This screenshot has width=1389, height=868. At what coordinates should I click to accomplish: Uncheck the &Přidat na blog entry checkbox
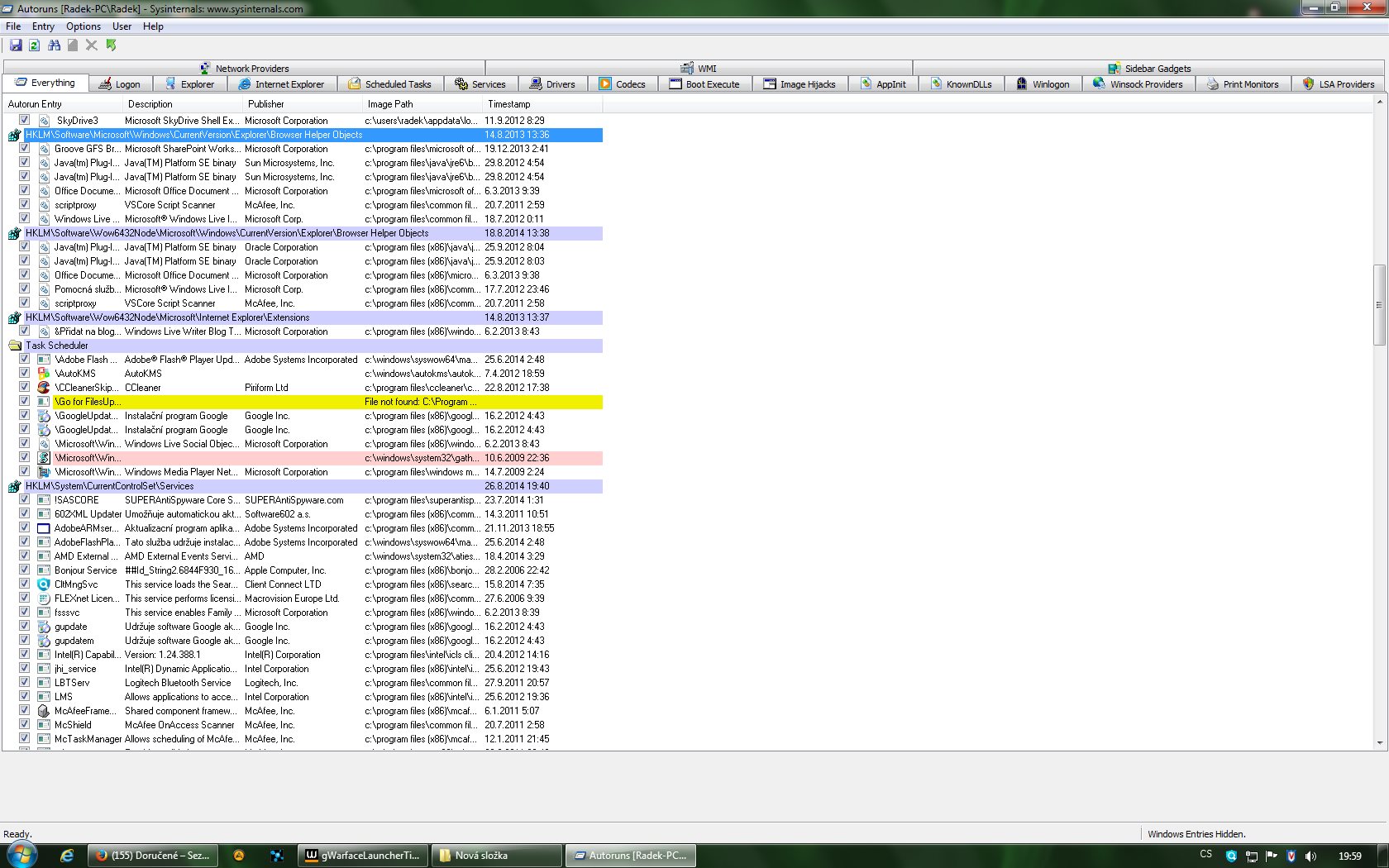25,331
